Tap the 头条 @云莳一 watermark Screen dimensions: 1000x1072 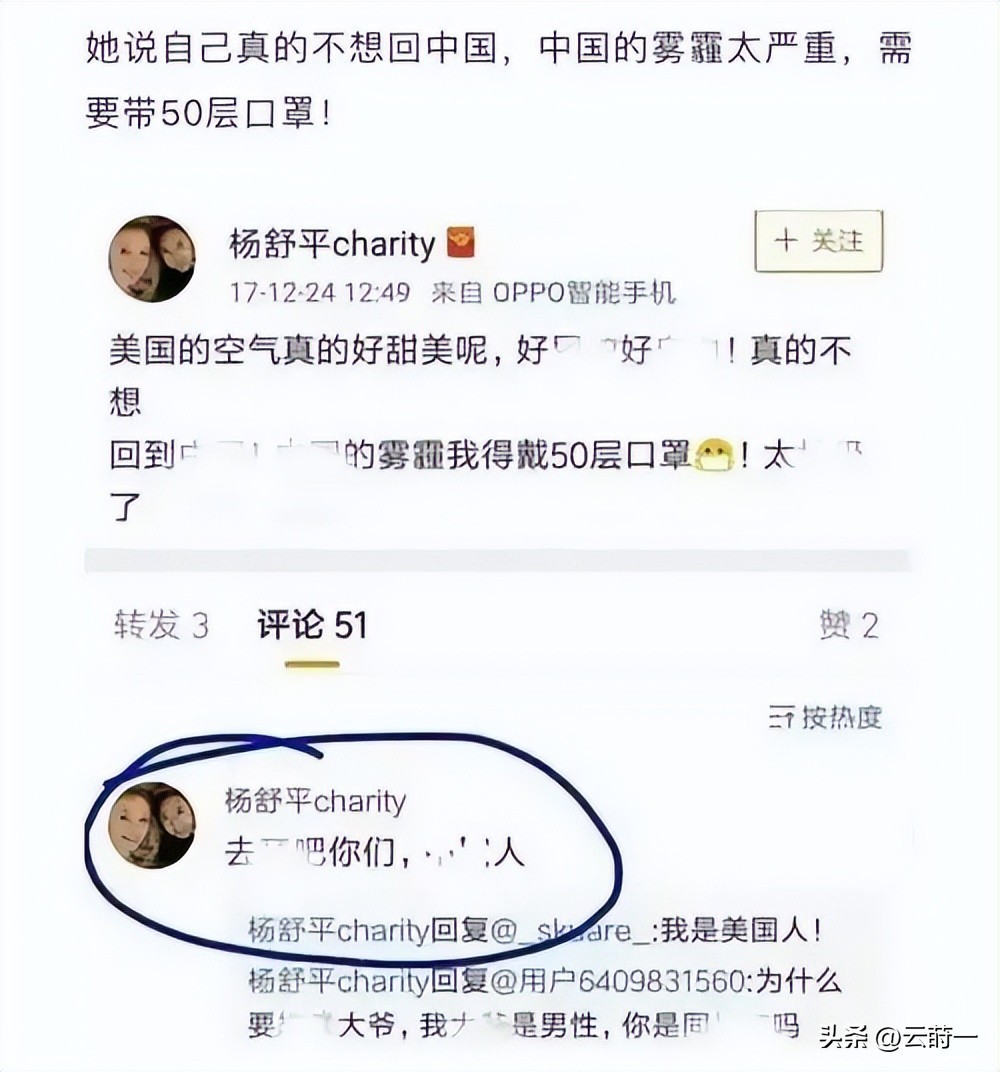tap(899, 1038)
